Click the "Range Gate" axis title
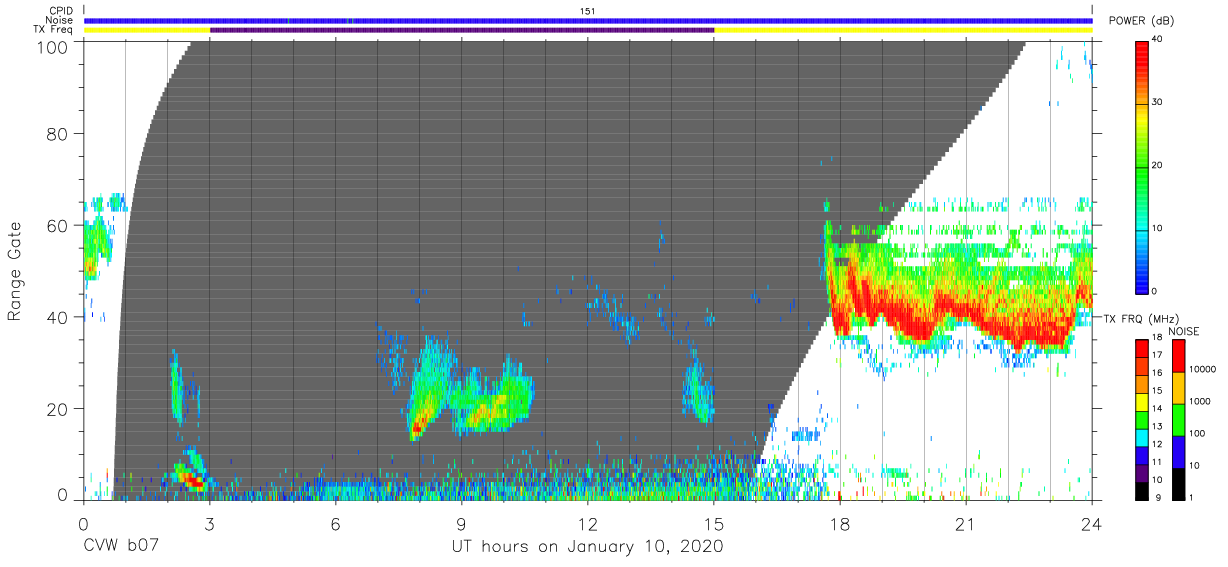This screenshot has height=567, width=1228. click(15, 271)
